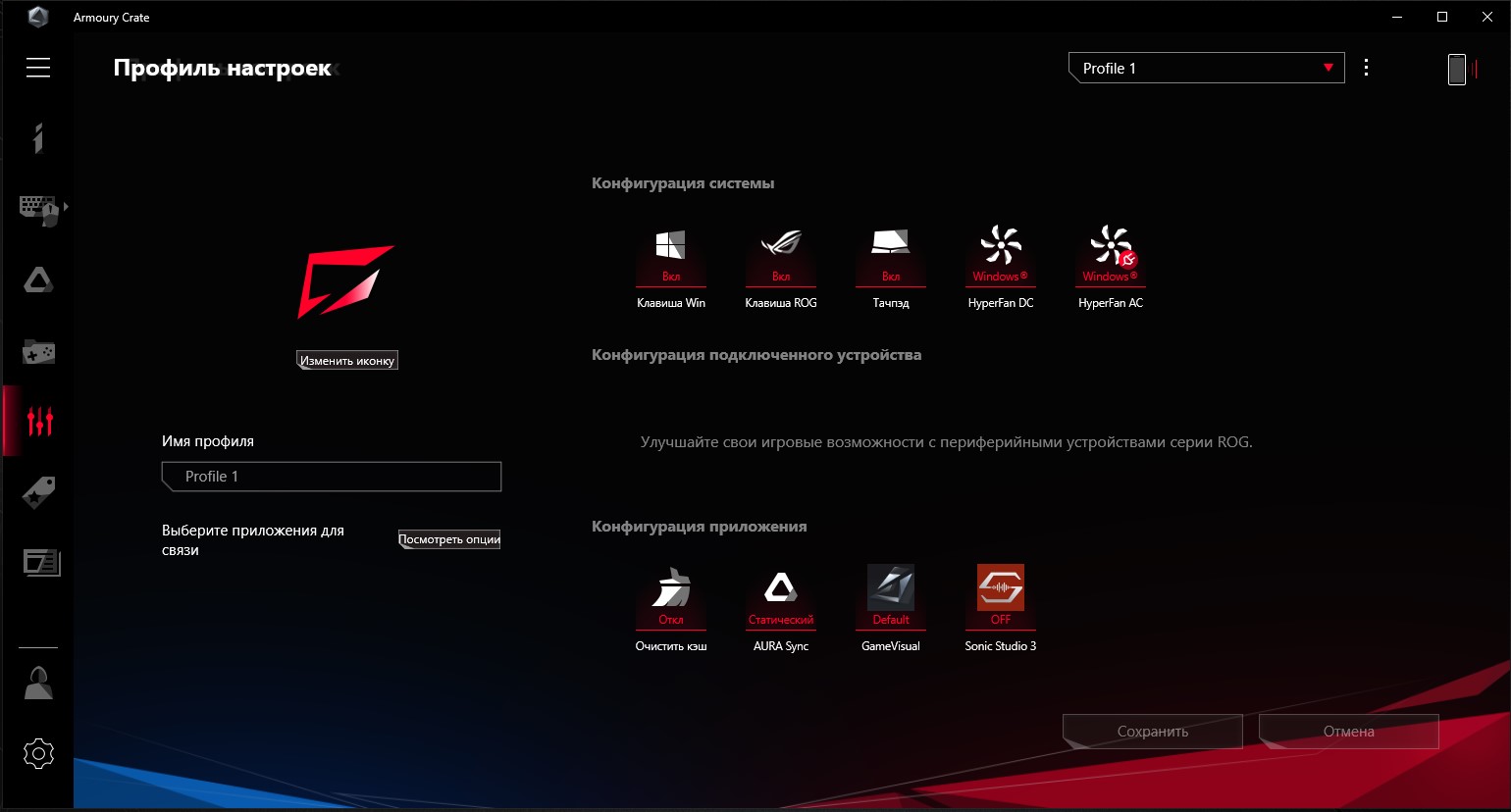This screenshot has height=812, width=1511.
Task: Toggle the ROG key setting
Action: 781,257
